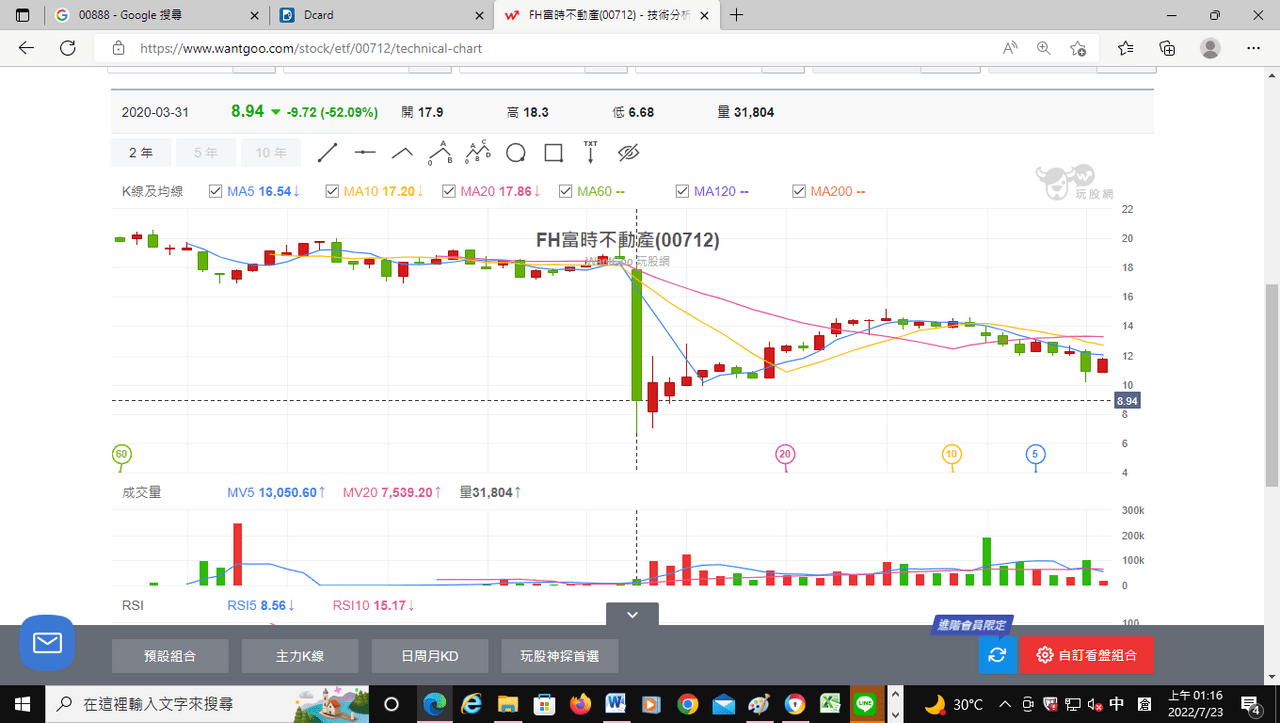Toggle the MA10 moving average checkbox
Screen dimensions: 1280x723
pos(332,191)
